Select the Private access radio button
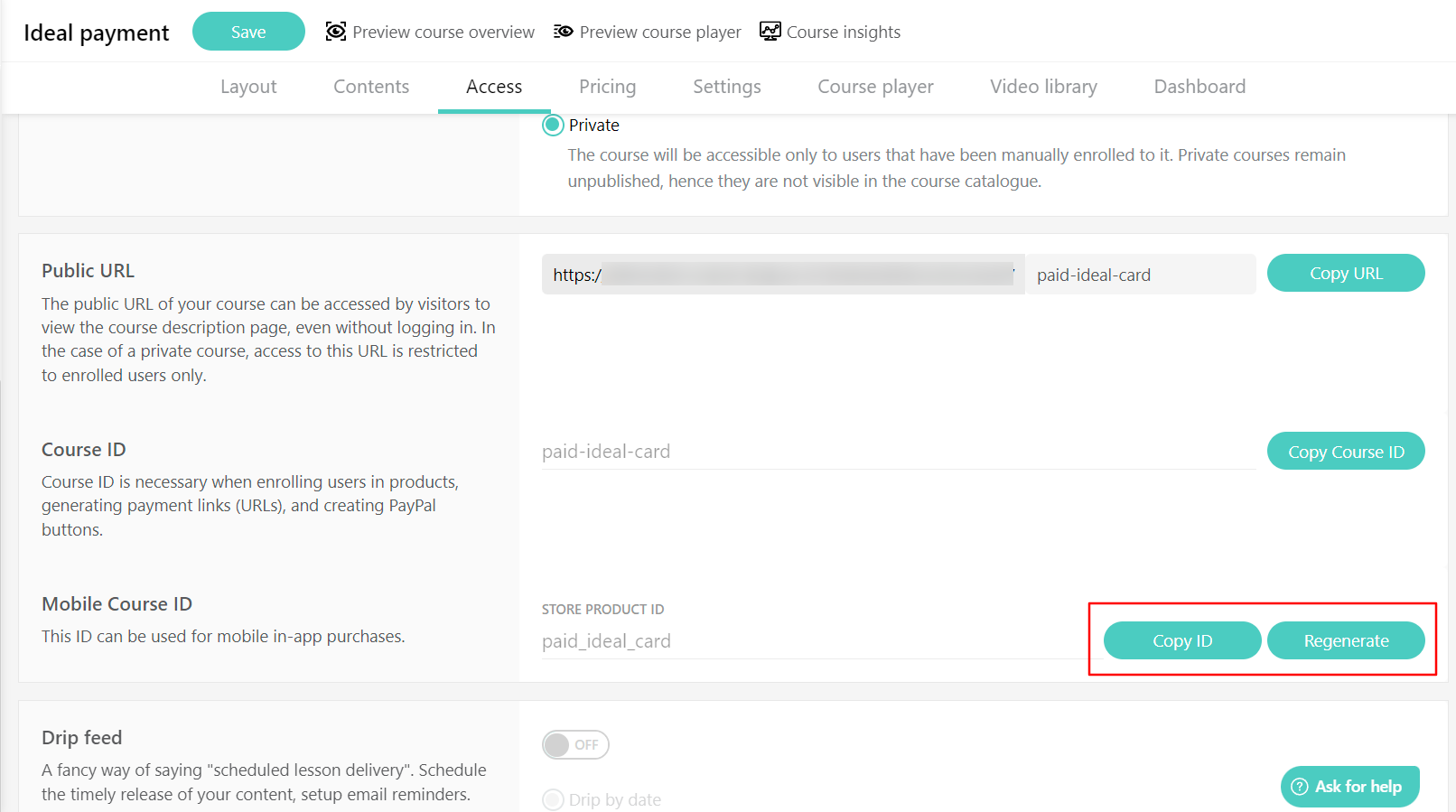The height and width of the screenshot is (812, 1456). [x=552, y=125]
